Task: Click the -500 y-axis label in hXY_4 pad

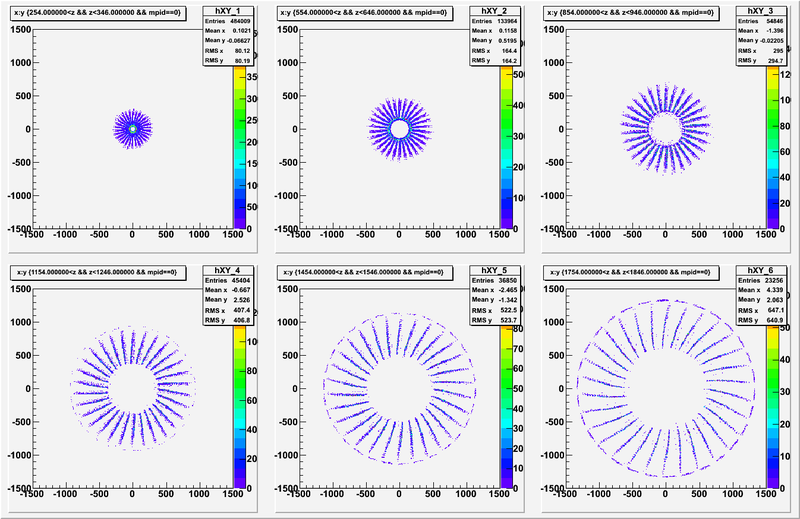Action: (x=20, y=422)
